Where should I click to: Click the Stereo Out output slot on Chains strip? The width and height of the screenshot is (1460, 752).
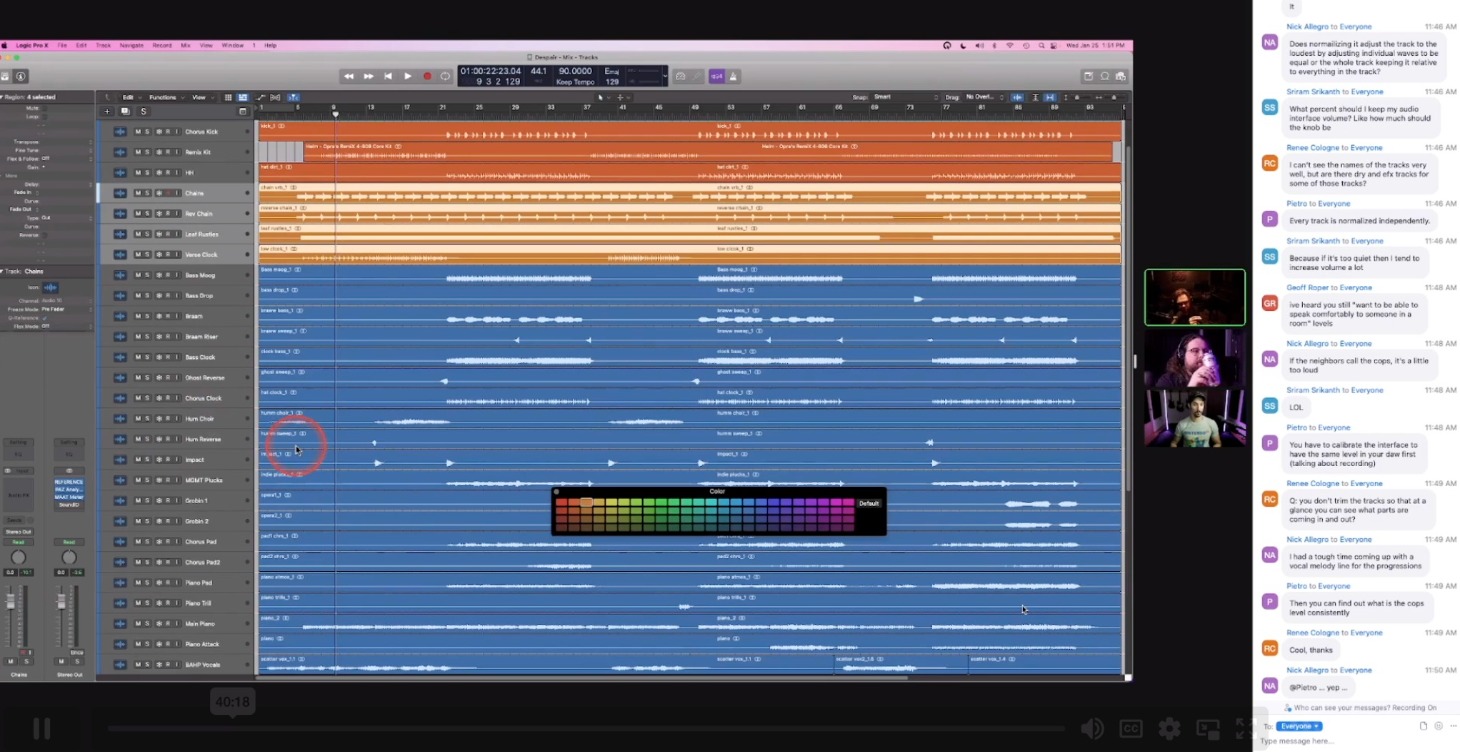[x=18, y=532]
